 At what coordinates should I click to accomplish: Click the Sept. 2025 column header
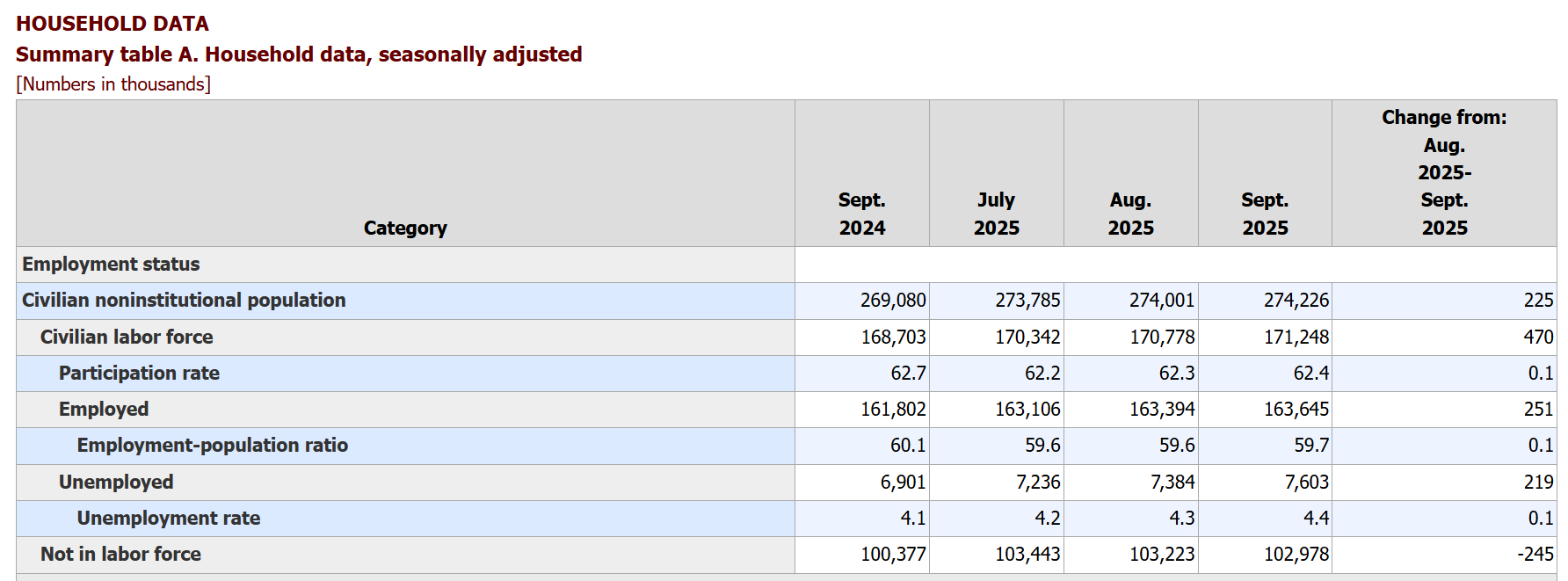(1265, 214)
